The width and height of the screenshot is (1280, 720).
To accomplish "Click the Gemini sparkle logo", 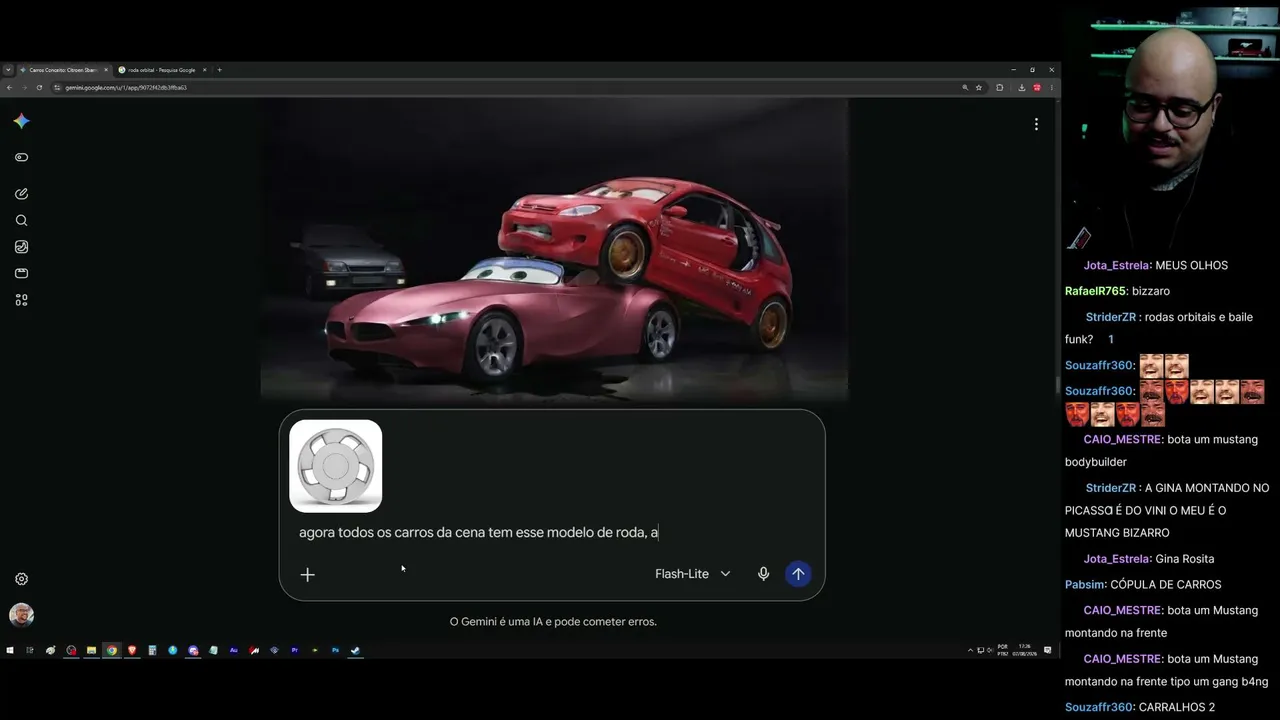I will click(x=21, y=121).
